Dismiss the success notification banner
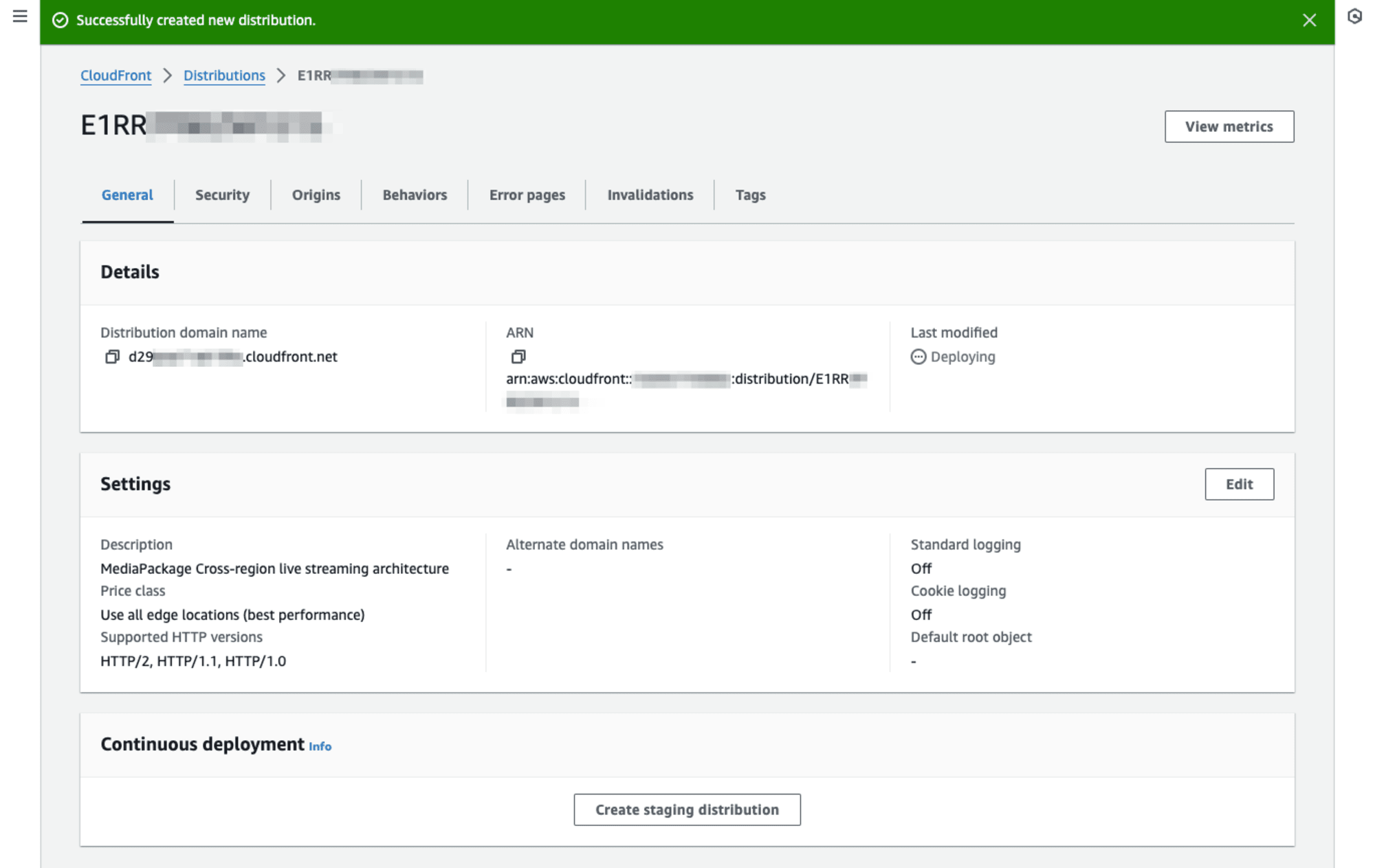1375x868 pixels. (1309, 20)
